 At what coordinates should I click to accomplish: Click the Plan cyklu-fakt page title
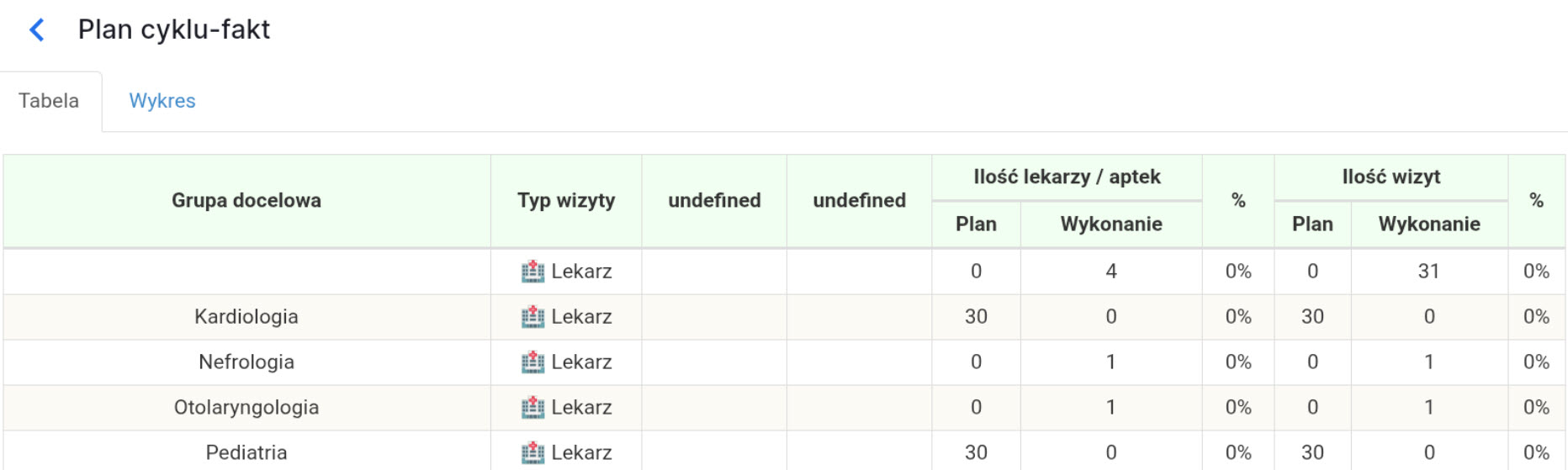174,29
